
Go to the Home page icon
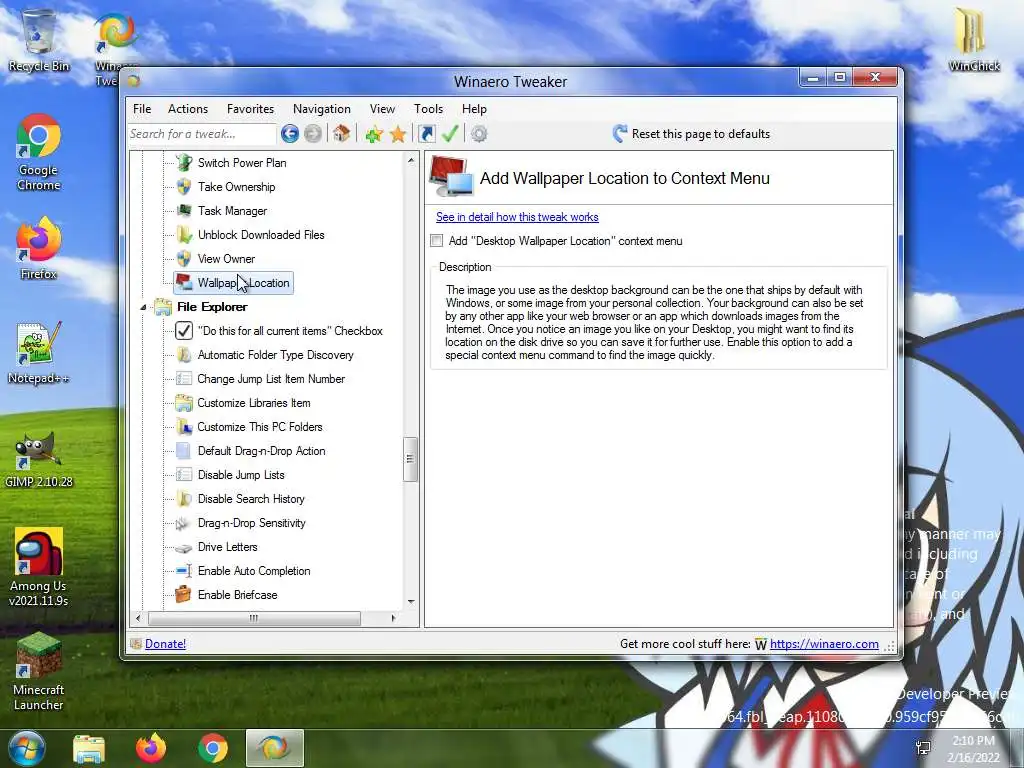pyautogui.click(x=341, y=134)
